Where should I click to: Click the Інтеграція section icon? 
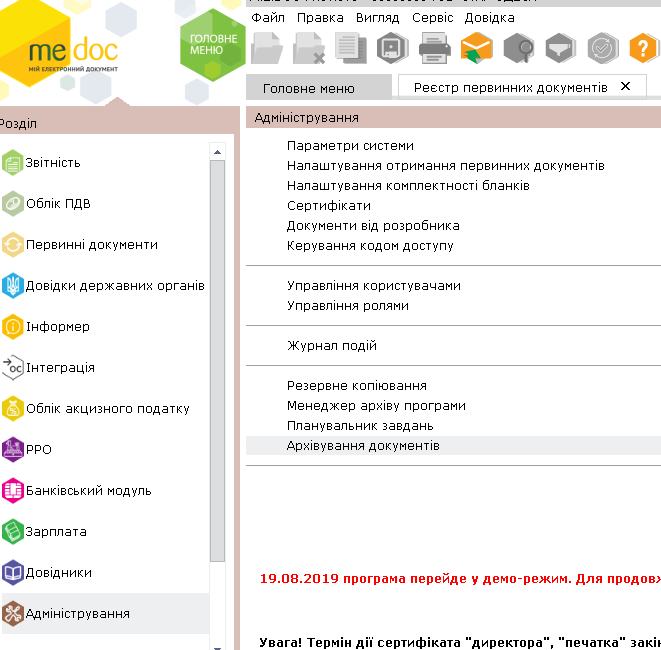13,367
